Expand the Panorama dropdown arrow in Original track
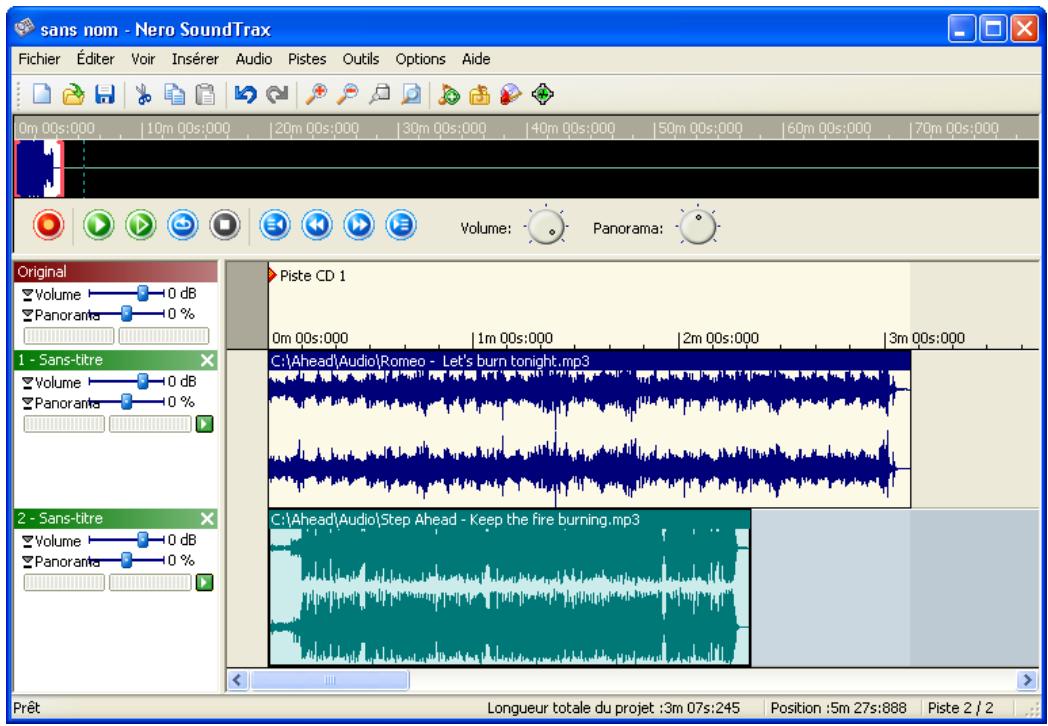This screenshot has width=1048, height=726. [x=27, y=316]
